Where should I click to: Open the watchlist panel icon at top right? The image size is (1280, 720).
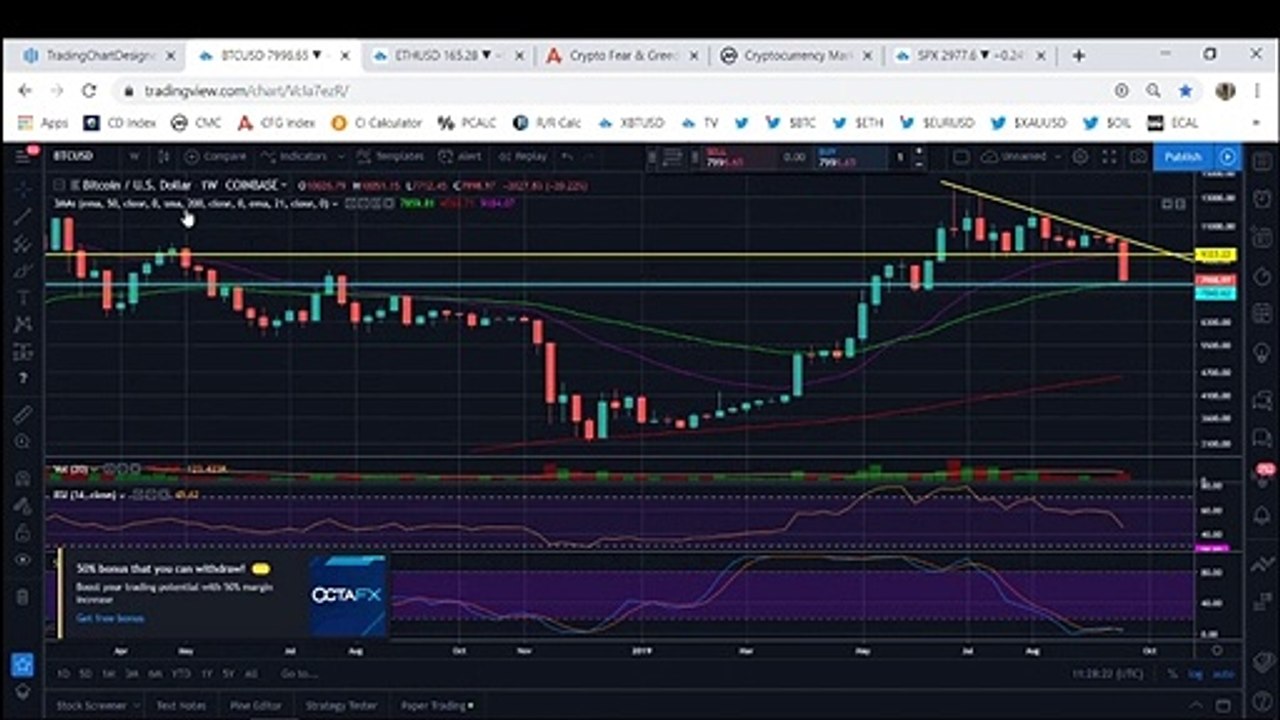tap(1261, 160)
